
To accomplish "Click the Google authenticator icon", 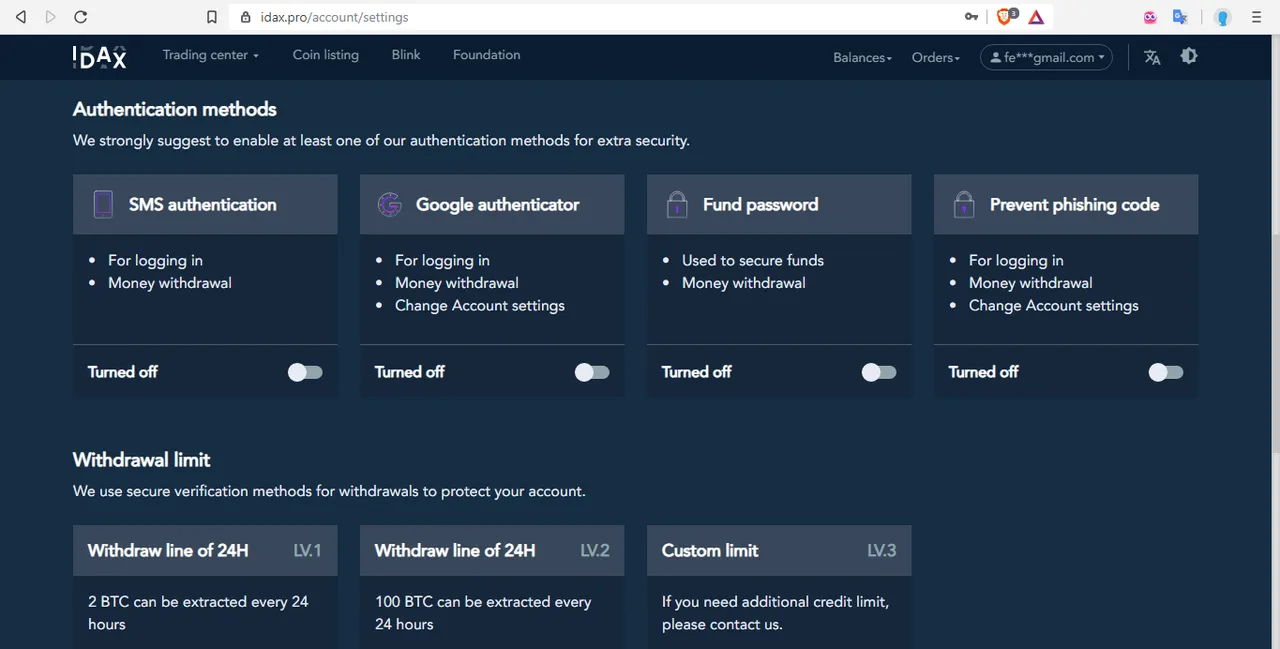I will pos(389,204).
